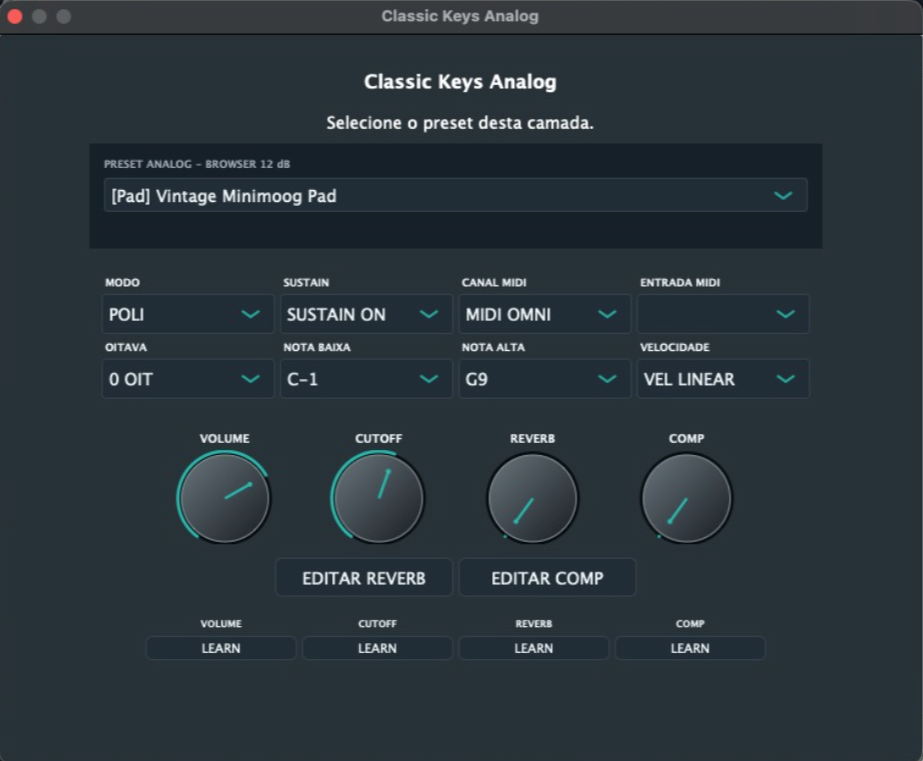This screenshot has width=923, height=761.
Task: Expand the NOTA BAIXA dropdown showing C-1
Action: pos(366,379)
